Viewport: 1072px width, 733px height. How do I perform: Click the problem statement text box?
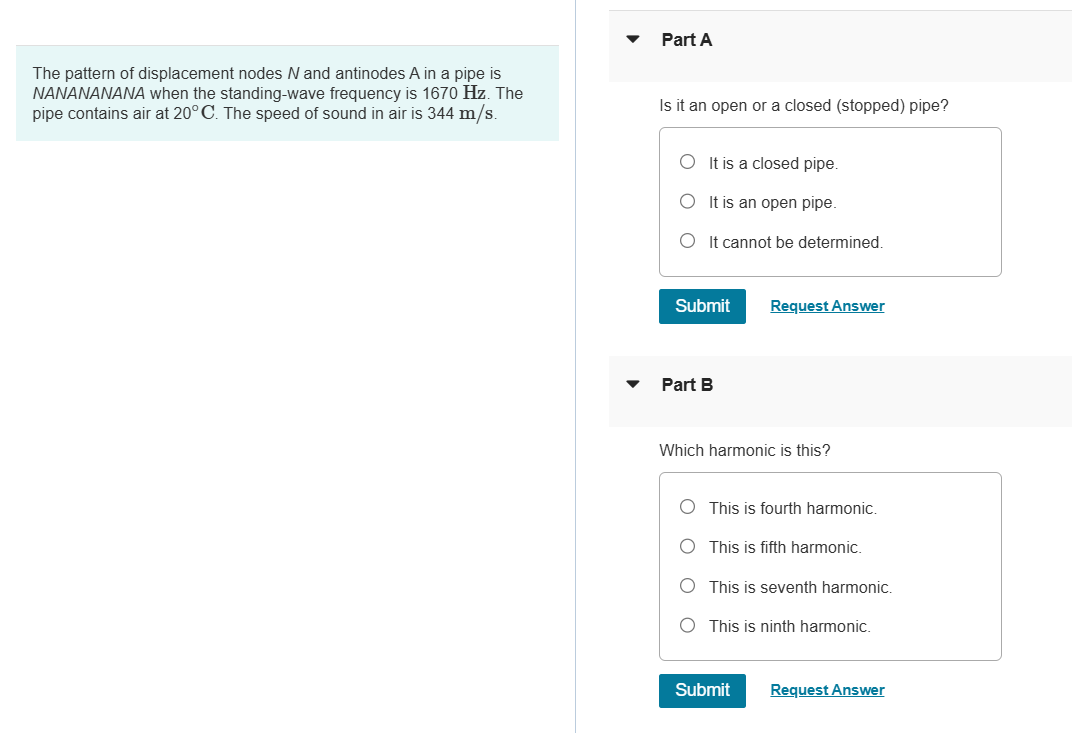coord(287,93)
